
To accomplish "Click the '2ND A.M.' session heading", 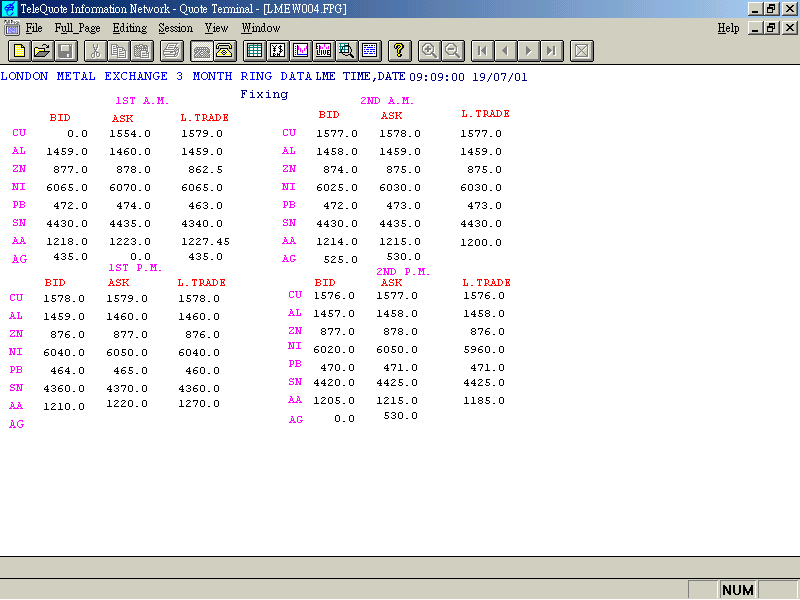I will tap(387, 101).
